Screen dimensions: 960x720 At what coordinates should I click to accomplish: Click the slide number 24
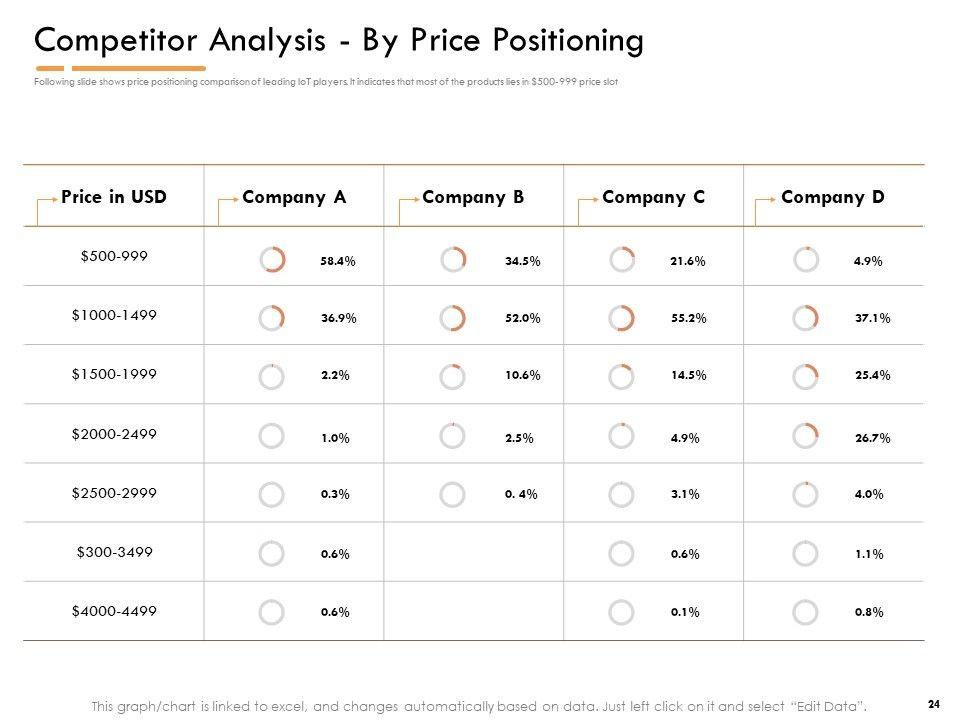(x=933, y=703)
